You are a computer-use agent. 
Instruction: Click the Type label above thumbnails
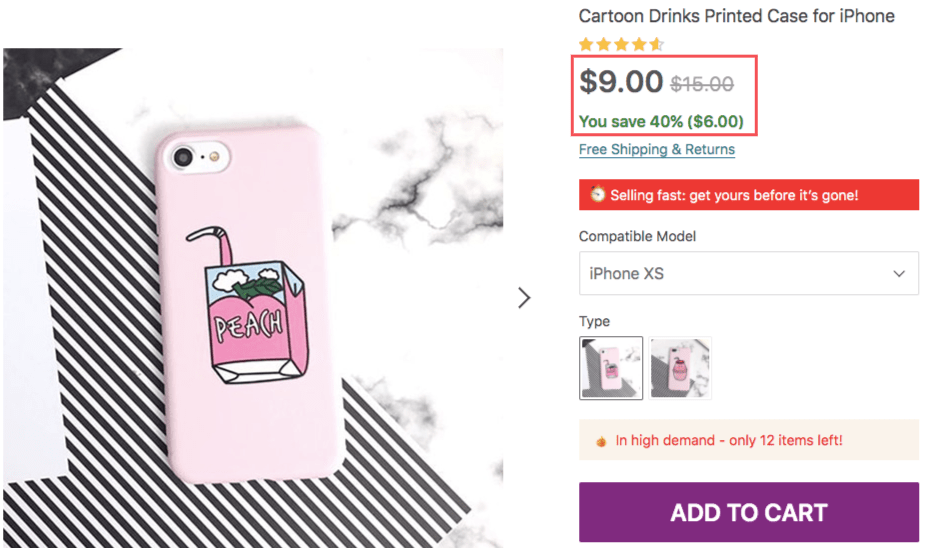594,321
